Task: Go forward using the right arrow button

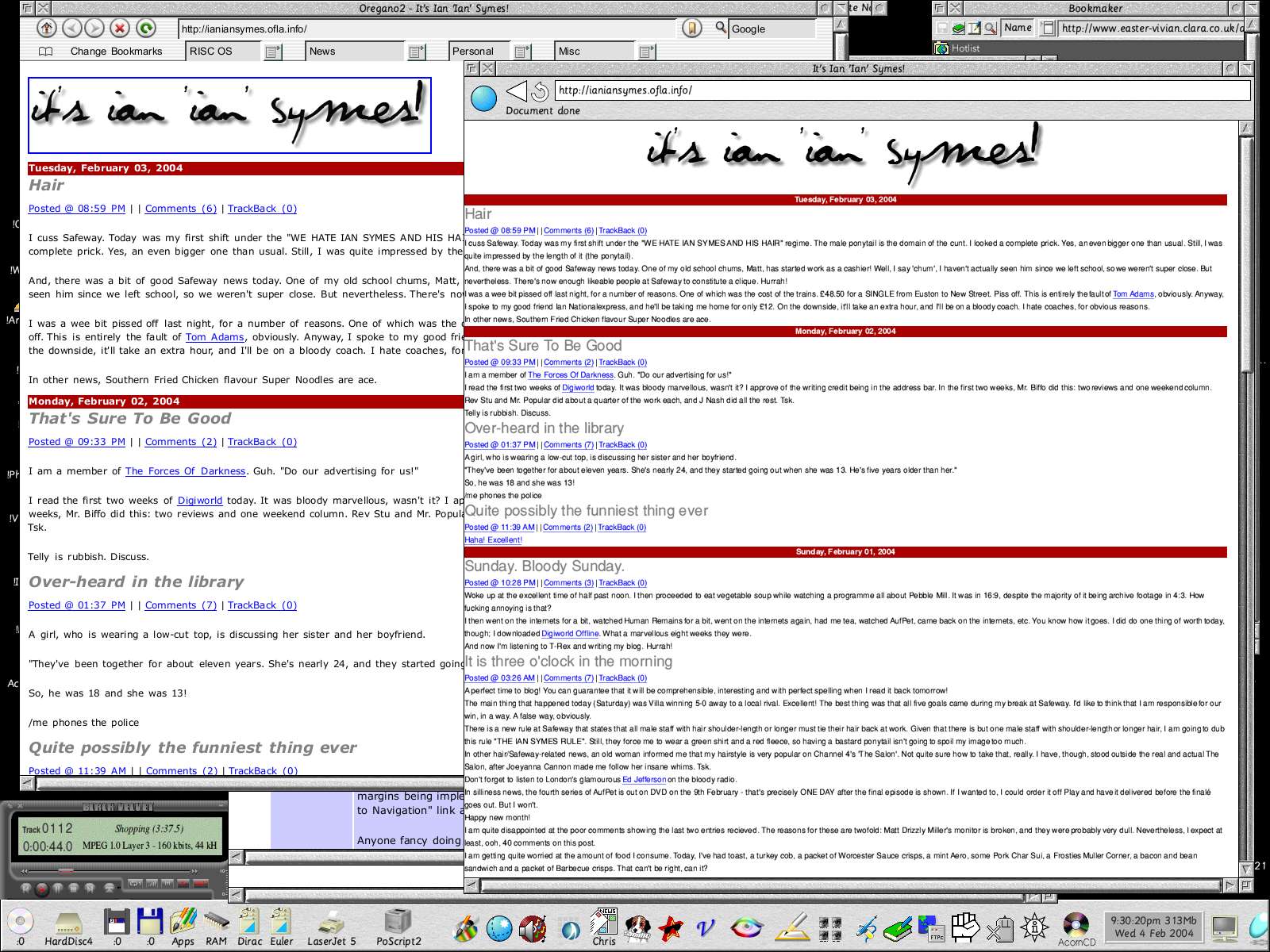Action: (x=94, y=29)
